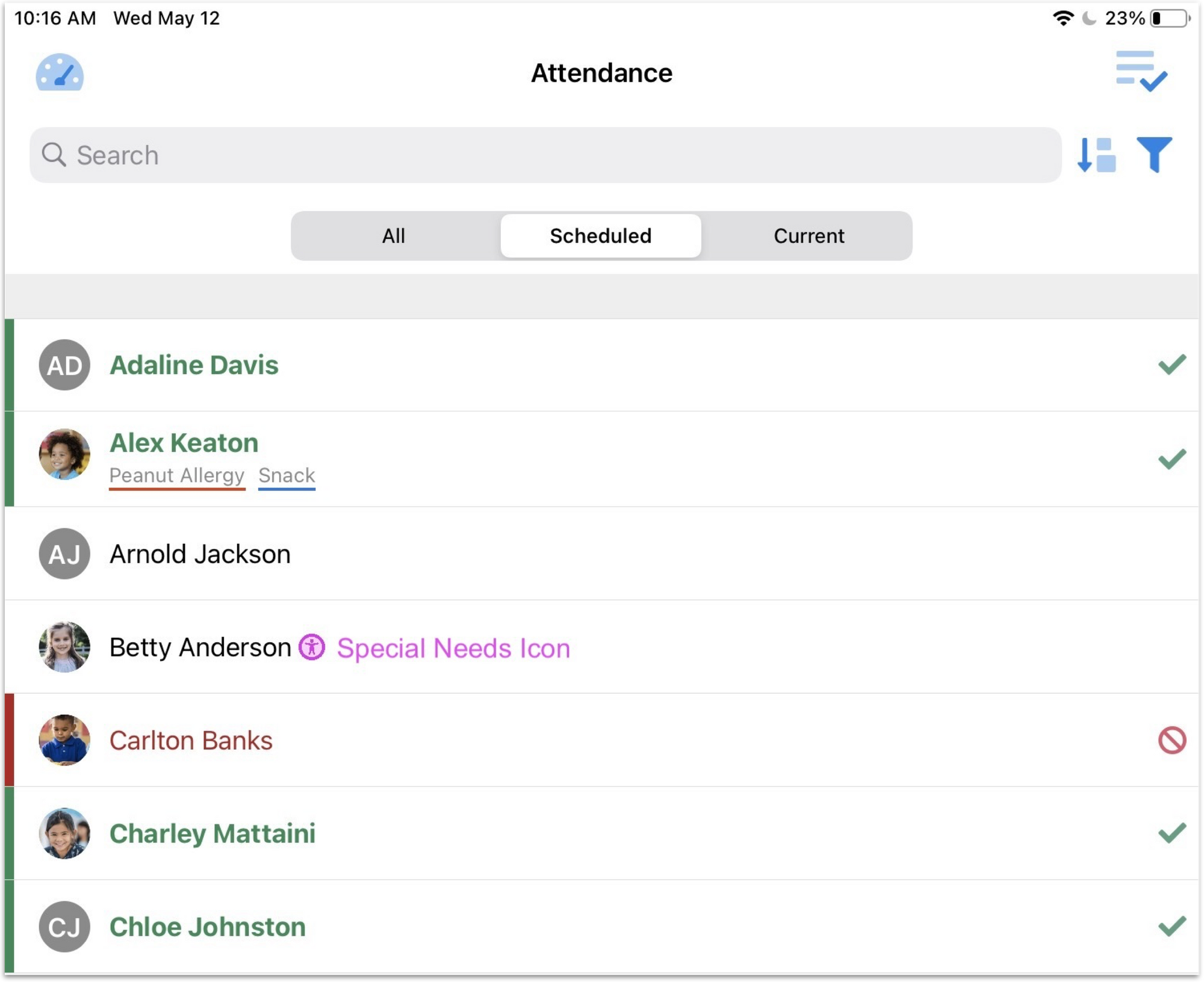1204x982 pixels.
Task: Open the Snack tag
Action: pos(287,475)
